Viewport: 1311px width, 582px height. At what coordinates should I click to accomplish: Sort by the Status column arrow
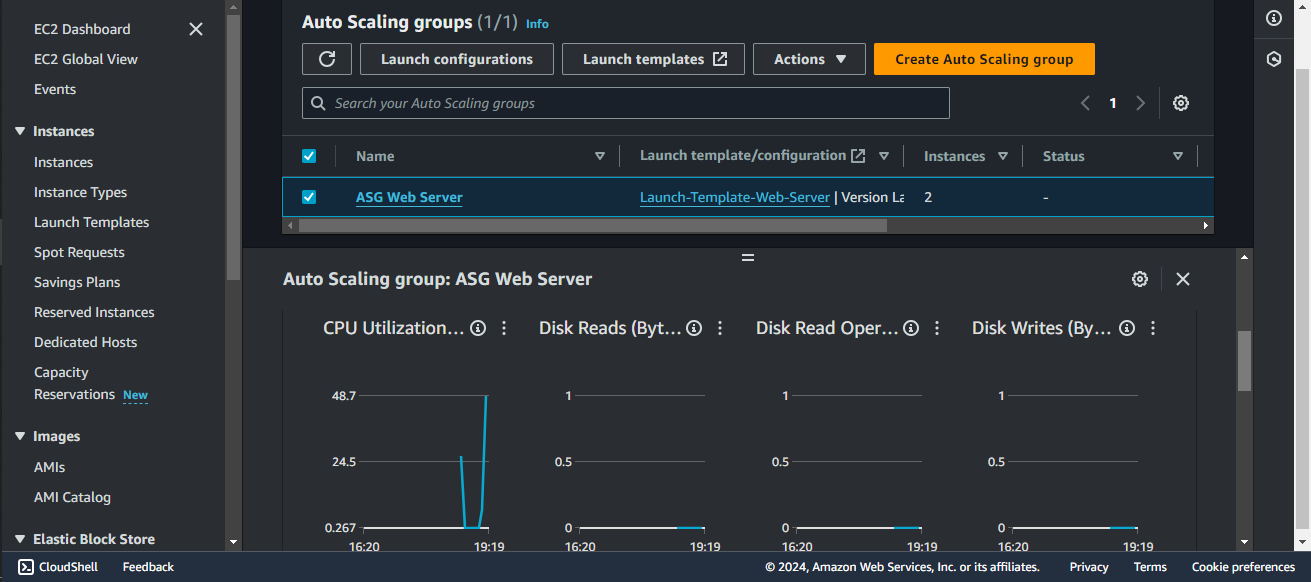[1178, 156]
